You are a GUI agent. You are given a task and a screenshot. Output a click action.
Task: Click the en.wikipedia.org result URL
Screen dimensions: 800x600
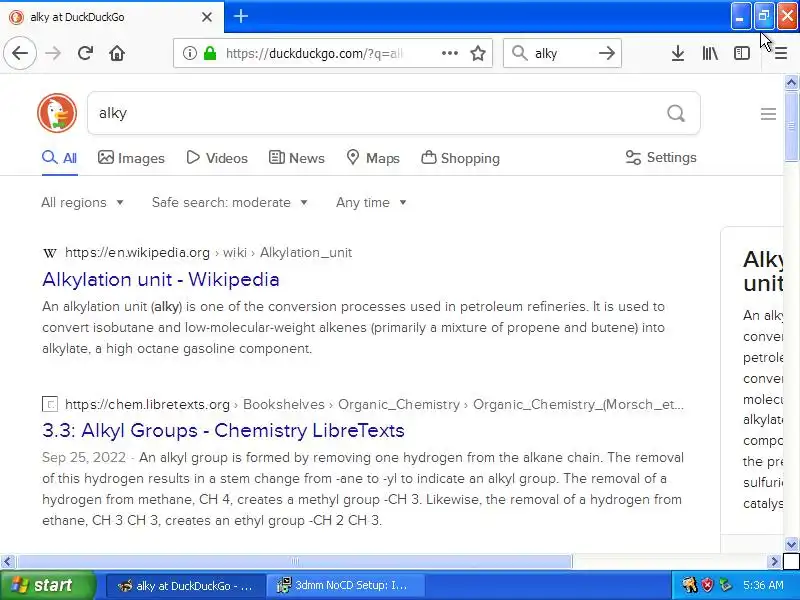point(208,253)
